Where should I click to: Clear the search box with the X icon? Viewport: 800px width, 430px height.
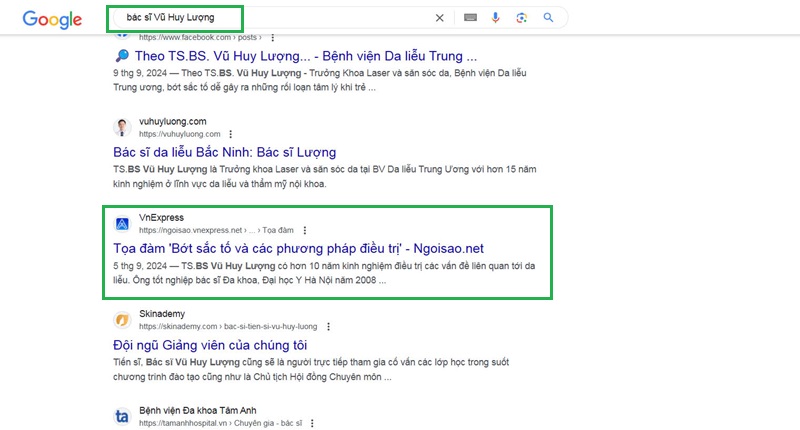[x=440, y=18]
